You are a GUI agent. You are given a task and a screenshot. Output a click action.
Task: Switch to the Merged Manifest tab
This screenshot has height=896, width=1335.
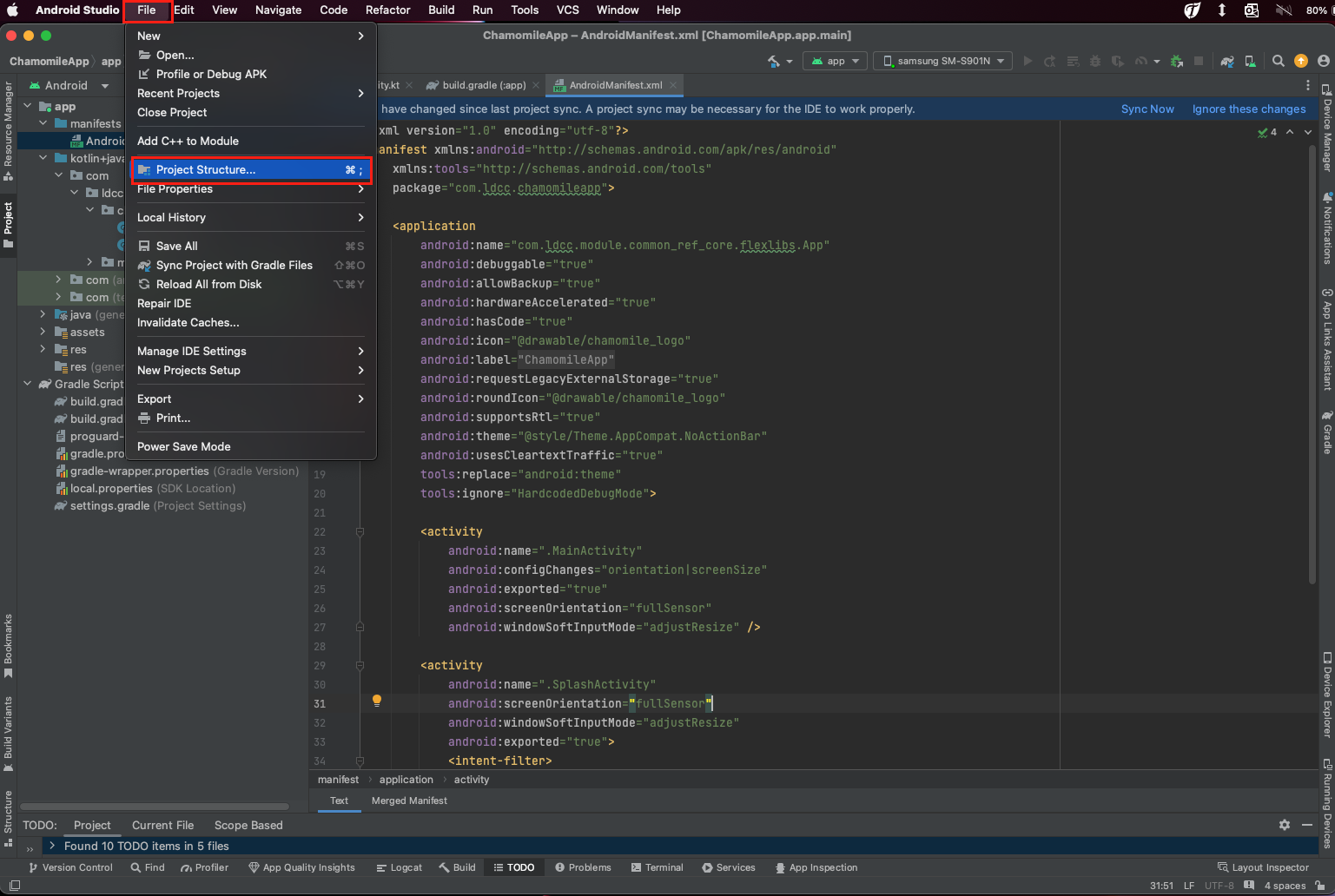[409, 800]
